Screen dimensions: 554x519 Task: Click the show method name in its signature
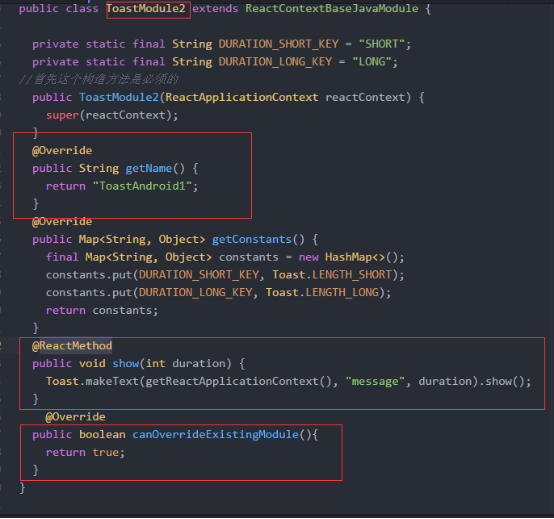tap(125, 363)
